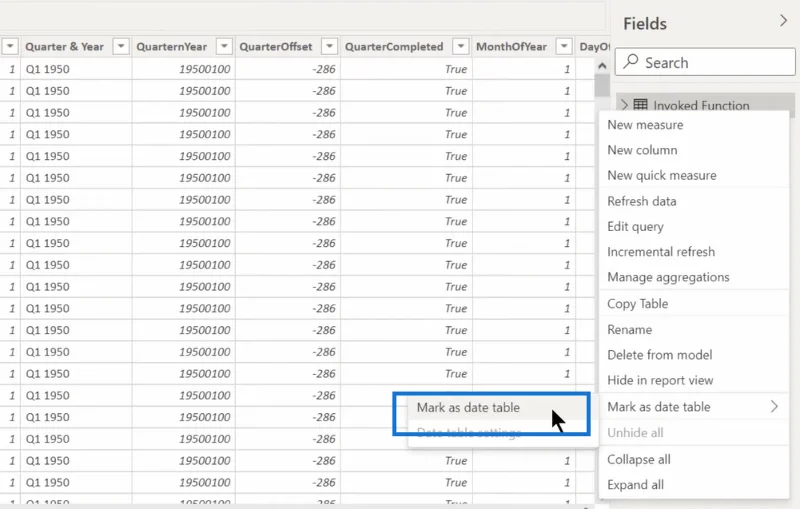Click the Fields pane title

click(645, 23)
